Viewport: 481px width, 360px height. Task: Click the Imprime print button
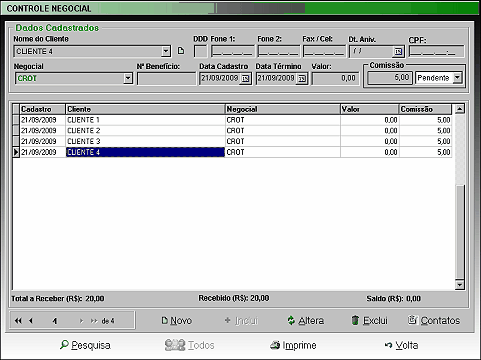(x=293, y=345)
